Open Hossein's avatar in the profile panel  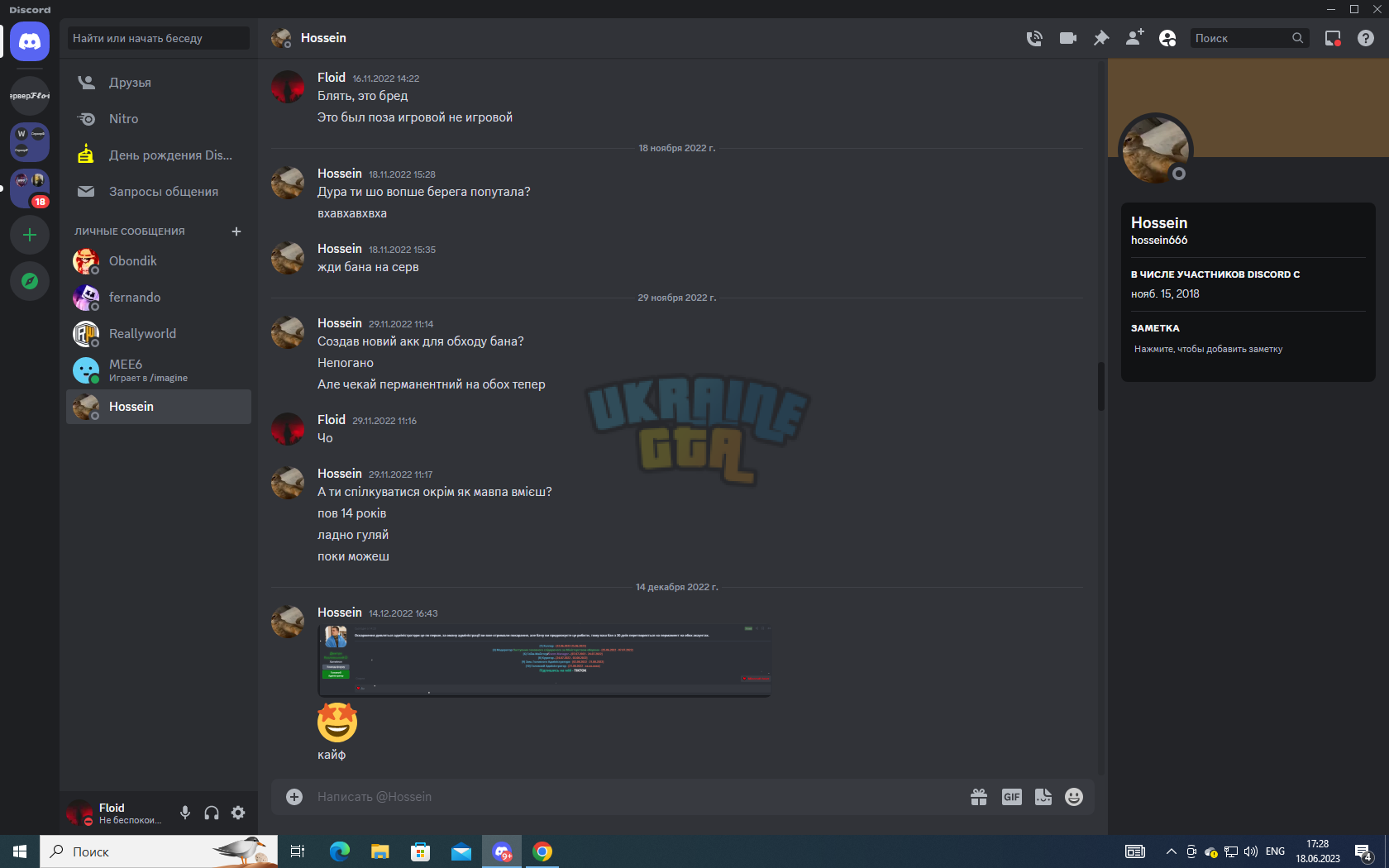coord(1155,150)
